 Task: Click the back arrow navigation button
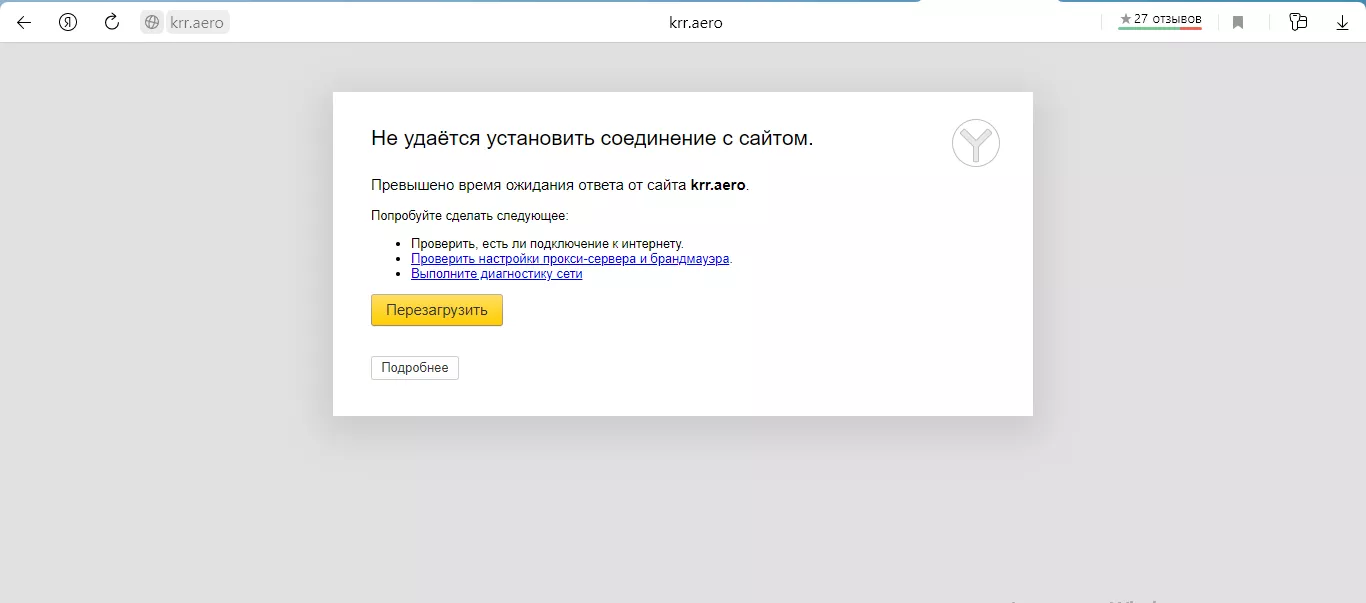24,22
